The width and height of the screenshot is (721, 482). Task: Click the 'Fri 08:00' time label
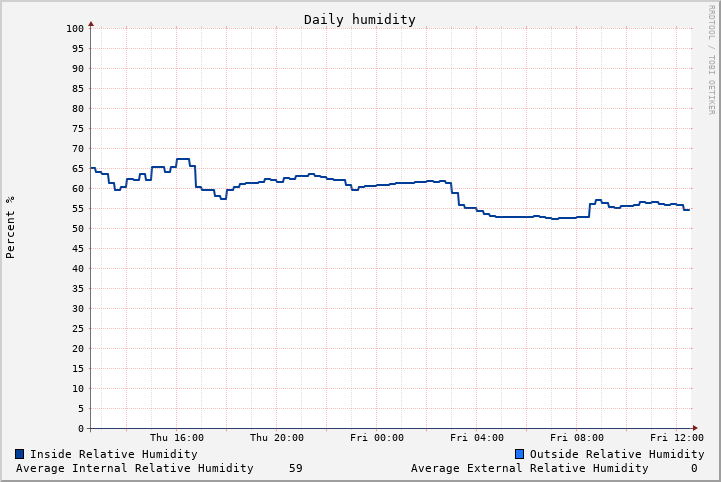coord(577,437)
